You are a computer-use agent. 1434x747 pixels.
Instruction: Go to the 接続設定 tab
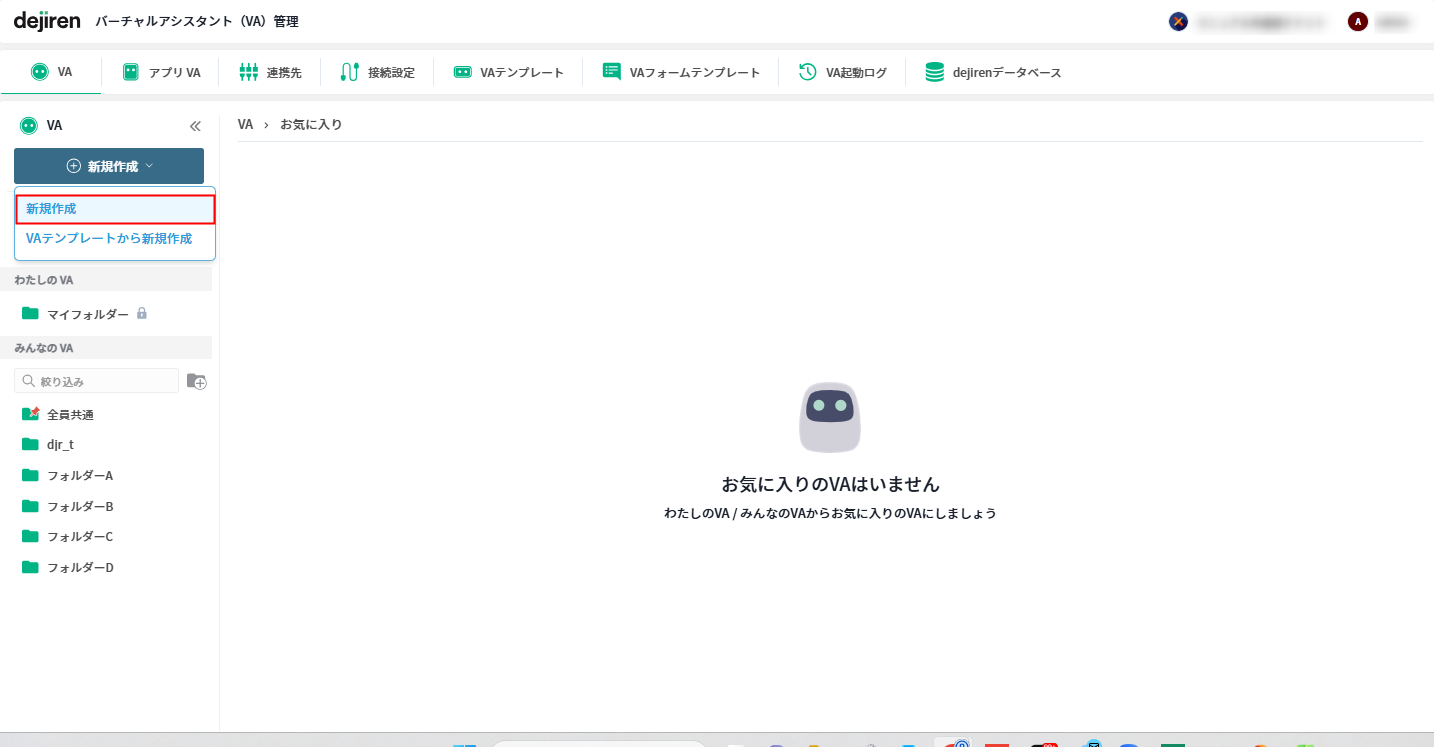(x=377, y=72)
